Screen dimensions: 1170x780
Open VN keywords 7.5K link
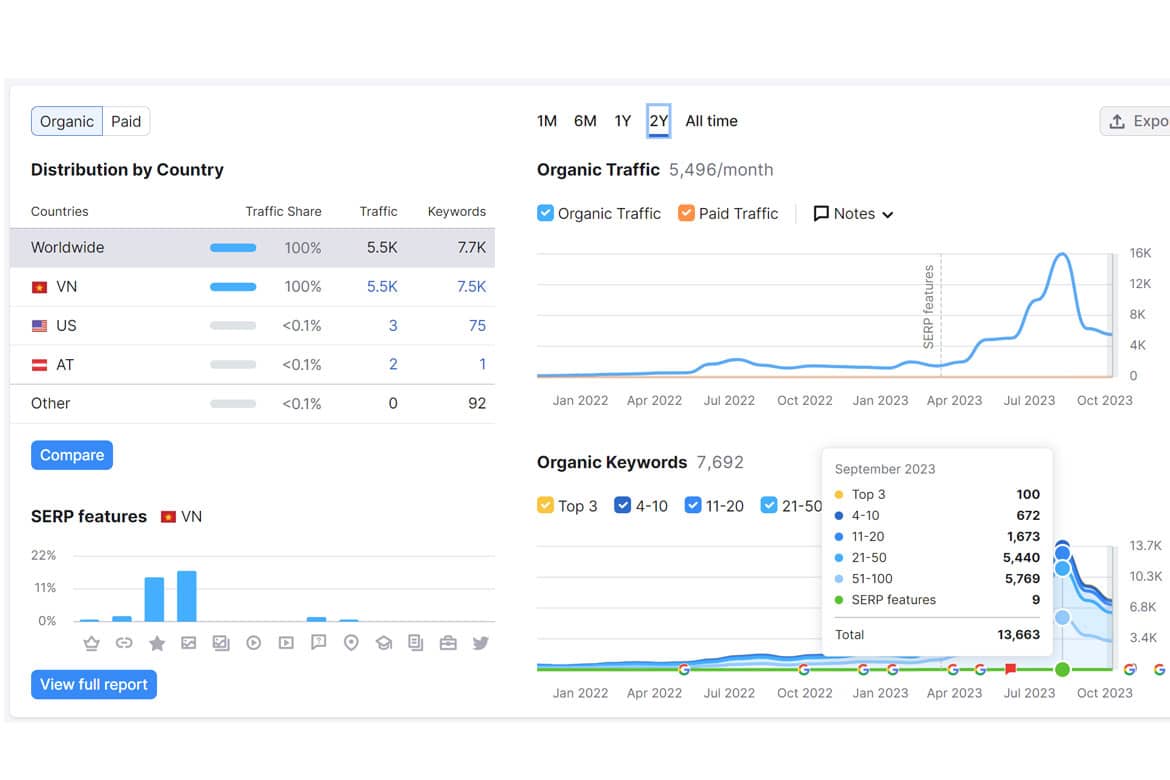click(472, 287)
